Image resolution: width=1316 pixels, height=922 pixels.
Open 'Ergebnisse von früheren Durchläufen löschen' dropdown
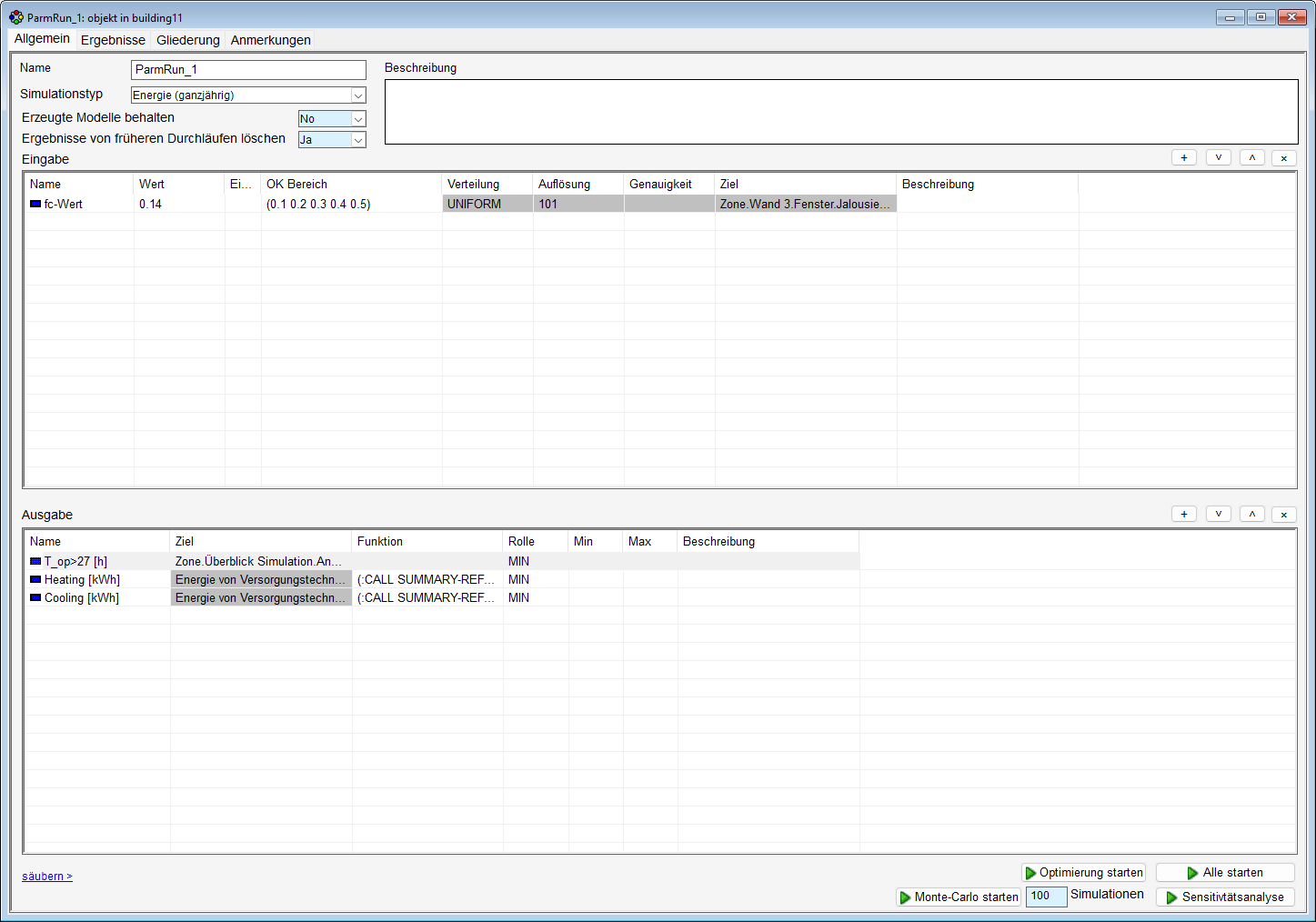coord(357,140)
